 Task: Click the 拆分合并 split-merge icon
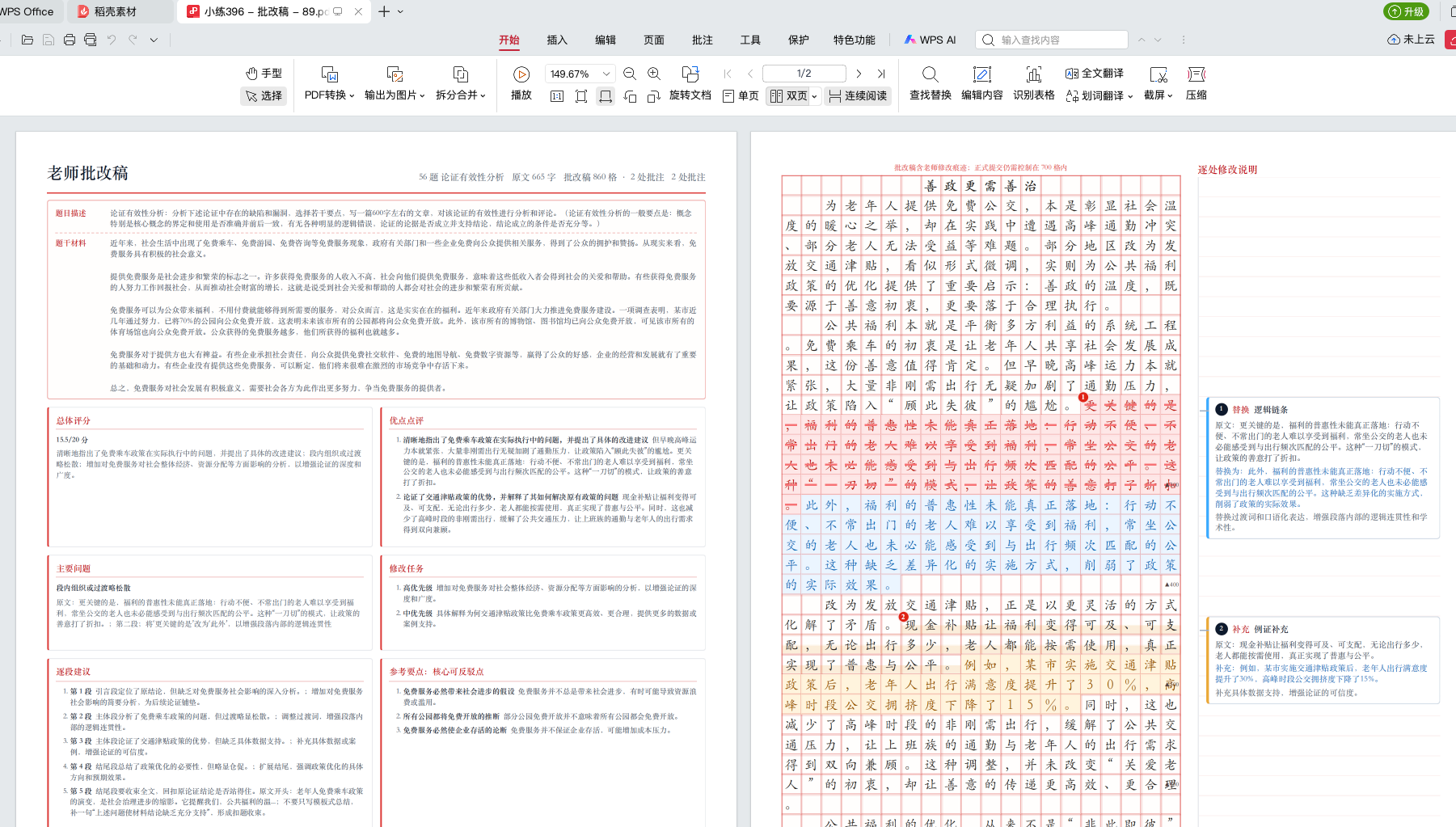(461, 74)
